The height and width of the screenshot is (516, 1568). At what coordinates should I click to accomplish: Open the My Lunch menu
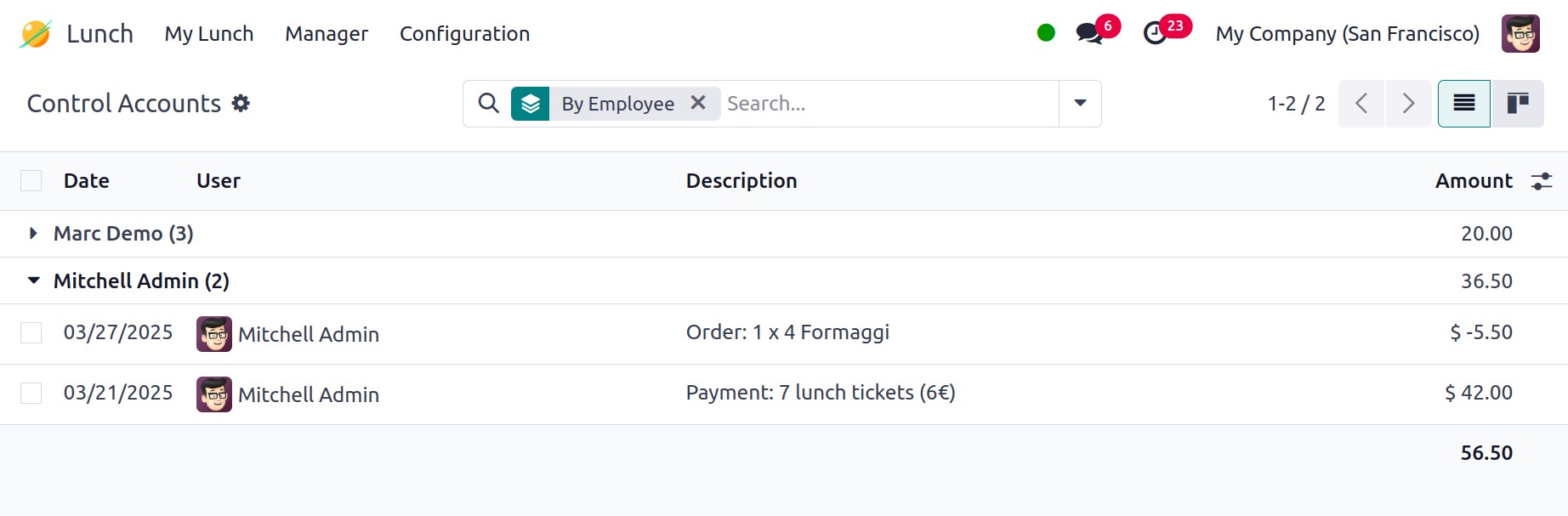pos(209,34)
